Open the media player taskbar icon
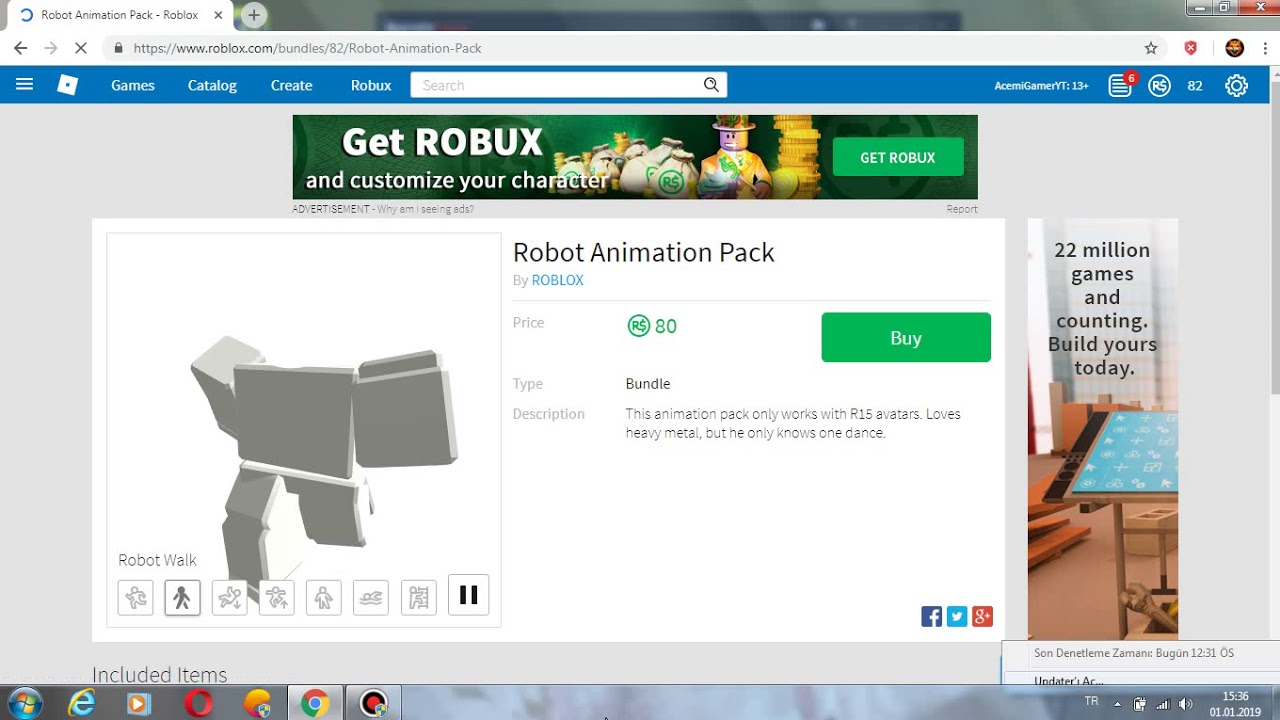This screenshot has width=1280, height=720. 138,703
